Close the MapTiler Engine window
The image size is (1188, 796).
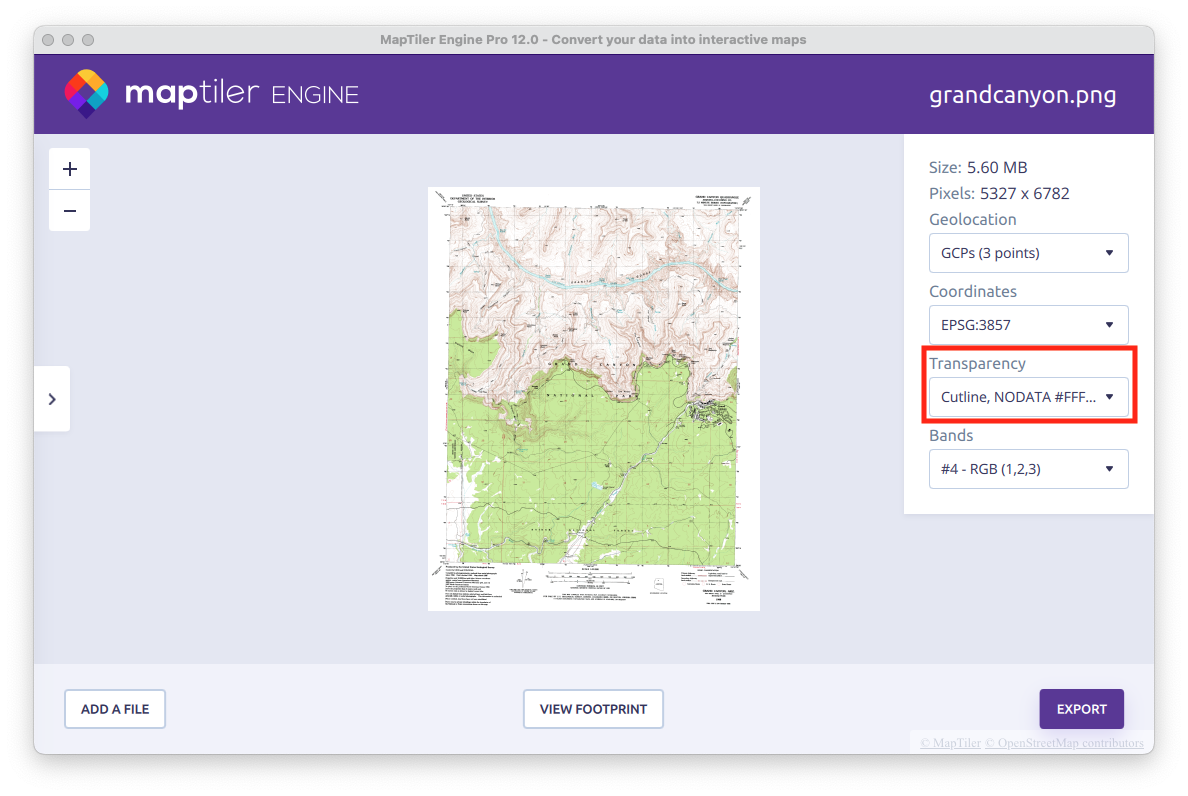(x=48, y=40)
